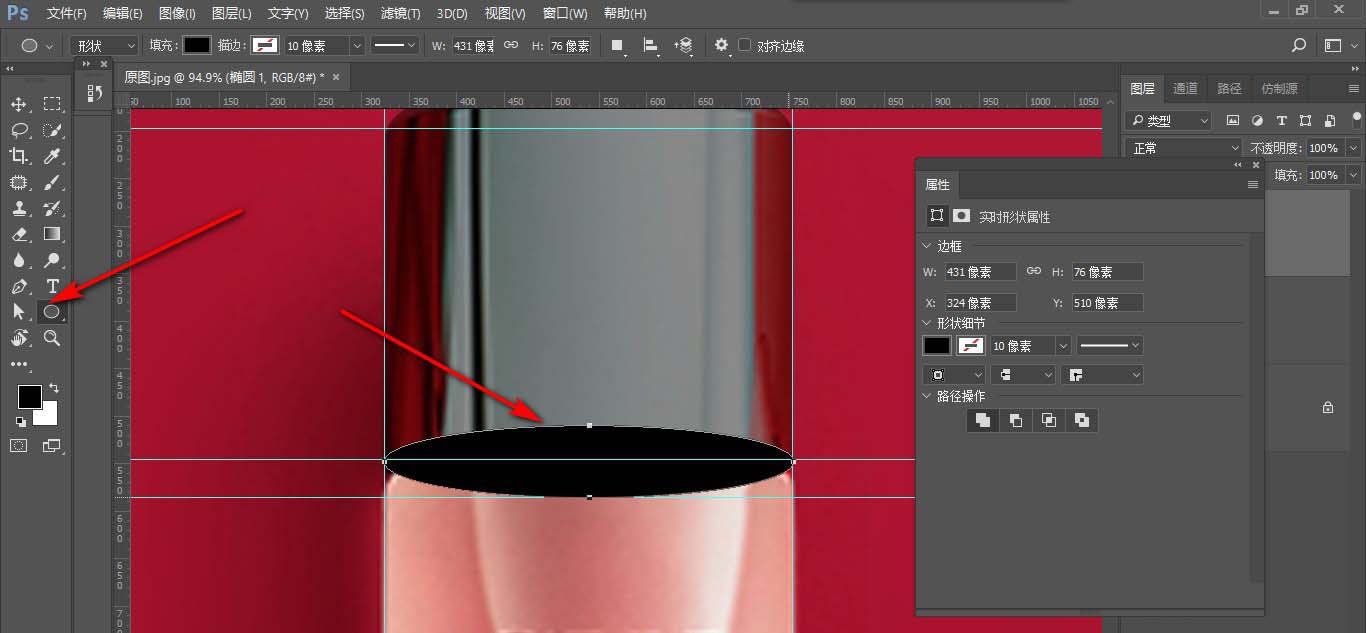Click the path operations button in options bar

618,46
